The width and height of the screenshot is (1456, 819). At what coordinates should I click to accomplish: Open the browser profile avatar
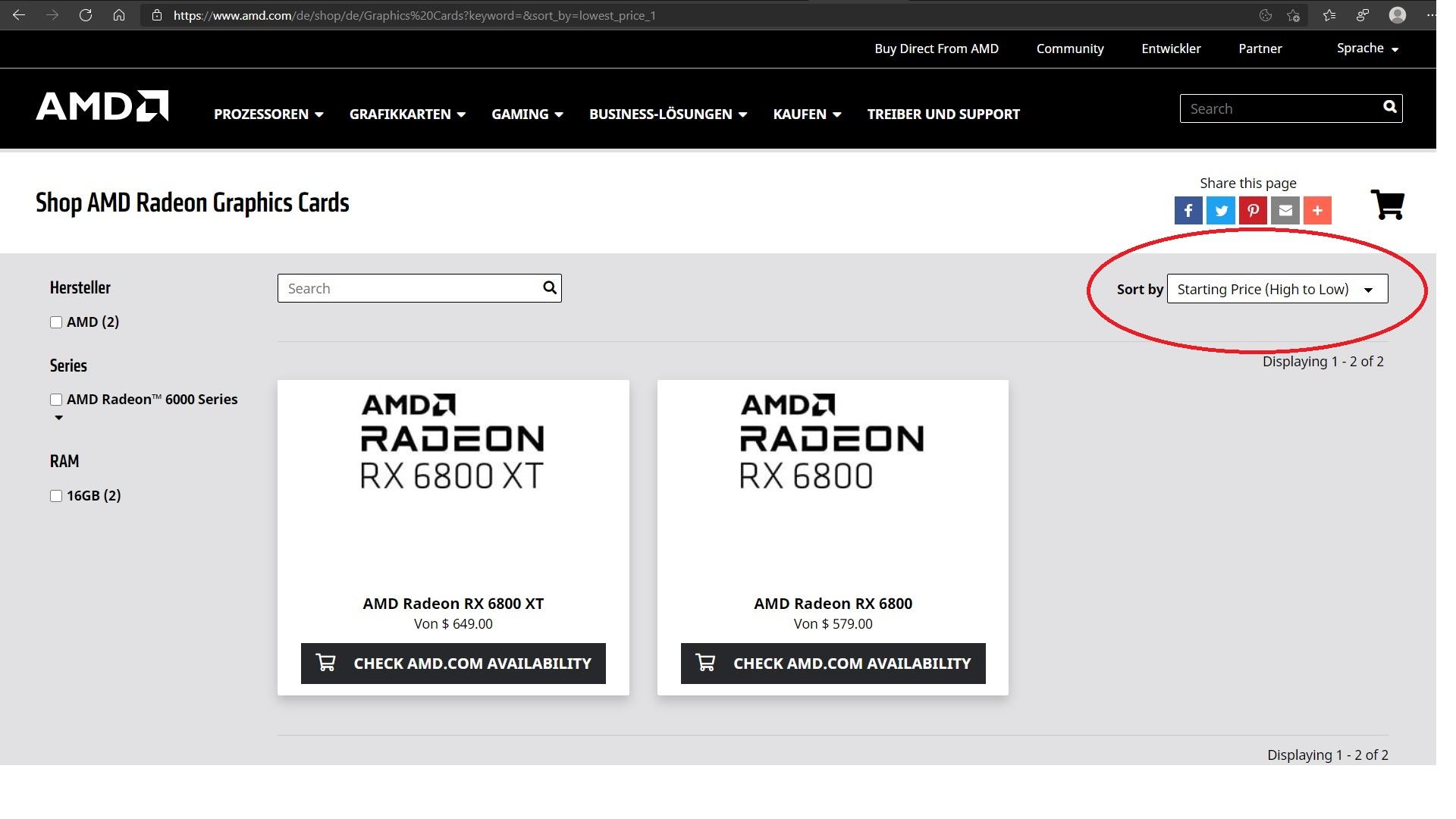pyautogui.click(x=1398, y=15)
